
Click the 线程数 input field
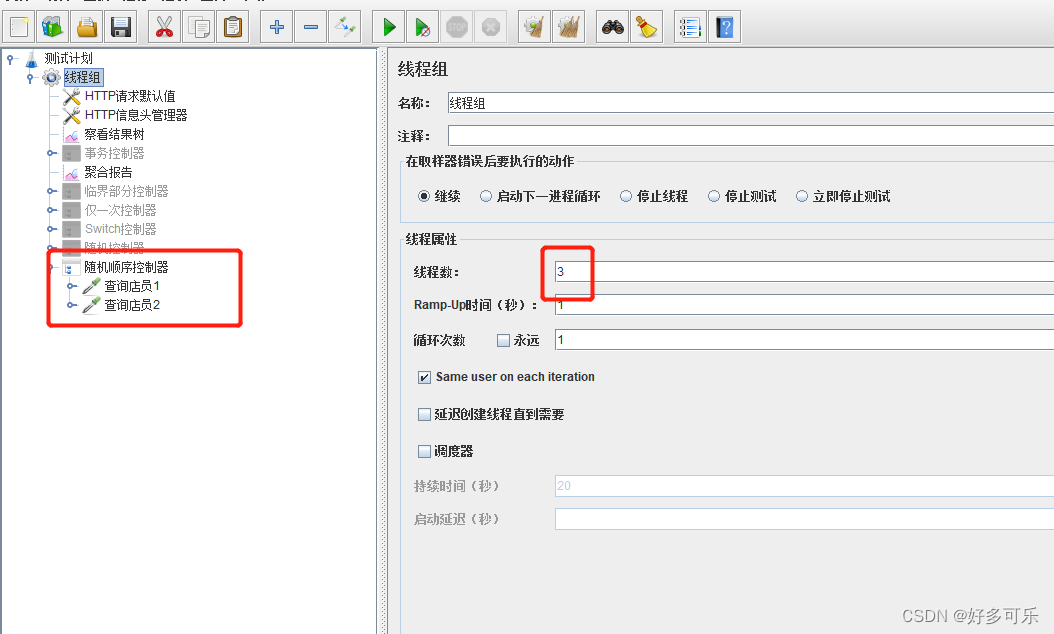pos(804,272)
